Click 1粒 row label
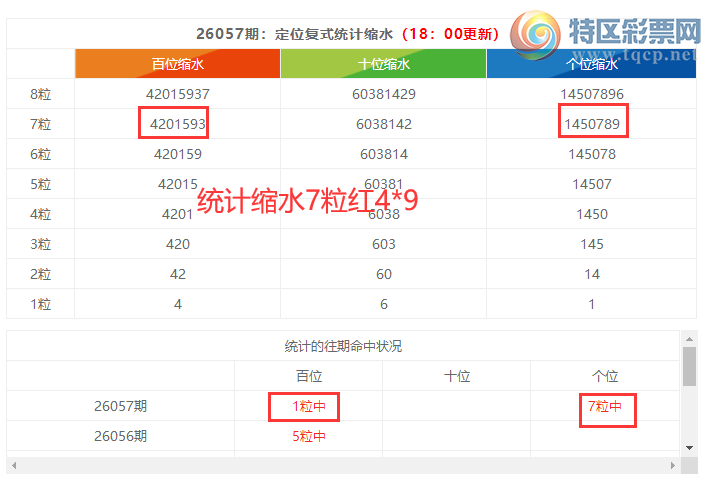 (x=40, y=304)
